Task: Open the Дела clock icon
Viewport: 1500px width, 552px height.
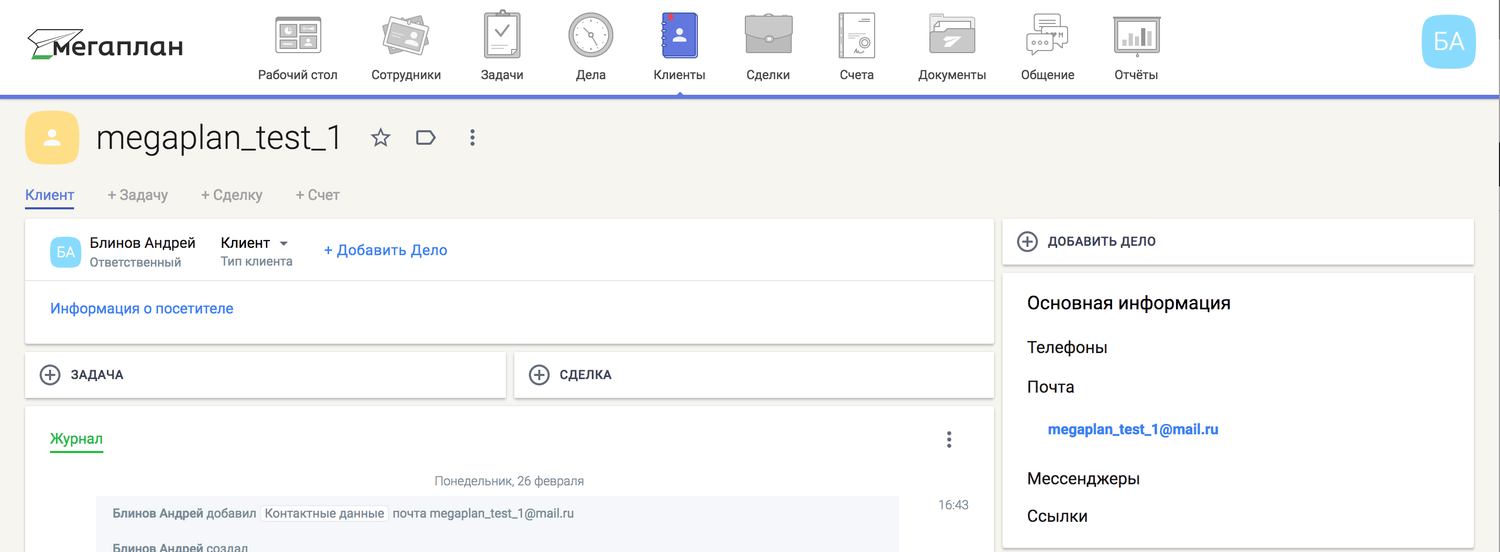Action: [x=590, y=36]
